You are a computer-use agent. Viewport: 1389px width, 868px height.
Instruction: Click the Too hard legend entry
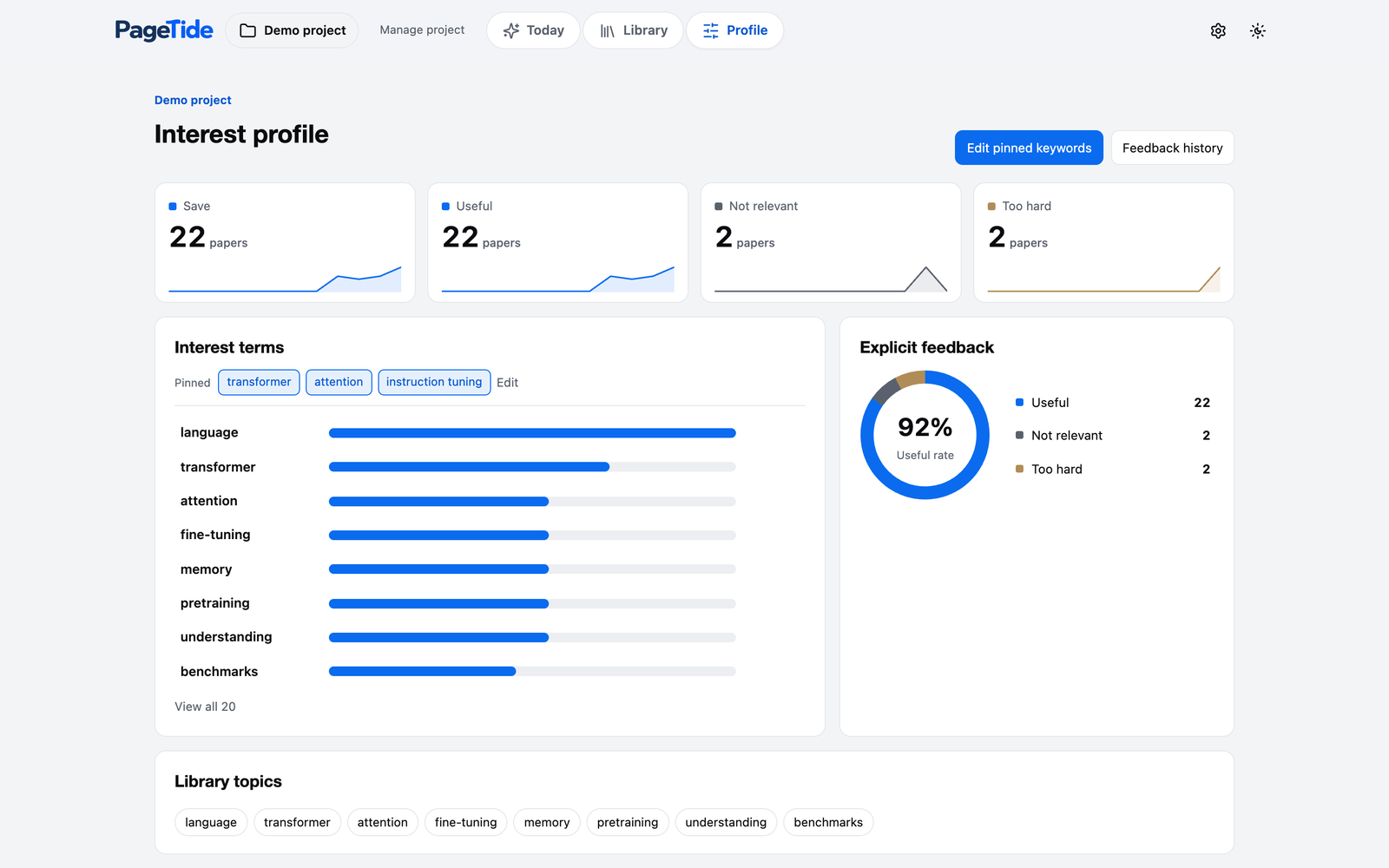coord(1112,470)
